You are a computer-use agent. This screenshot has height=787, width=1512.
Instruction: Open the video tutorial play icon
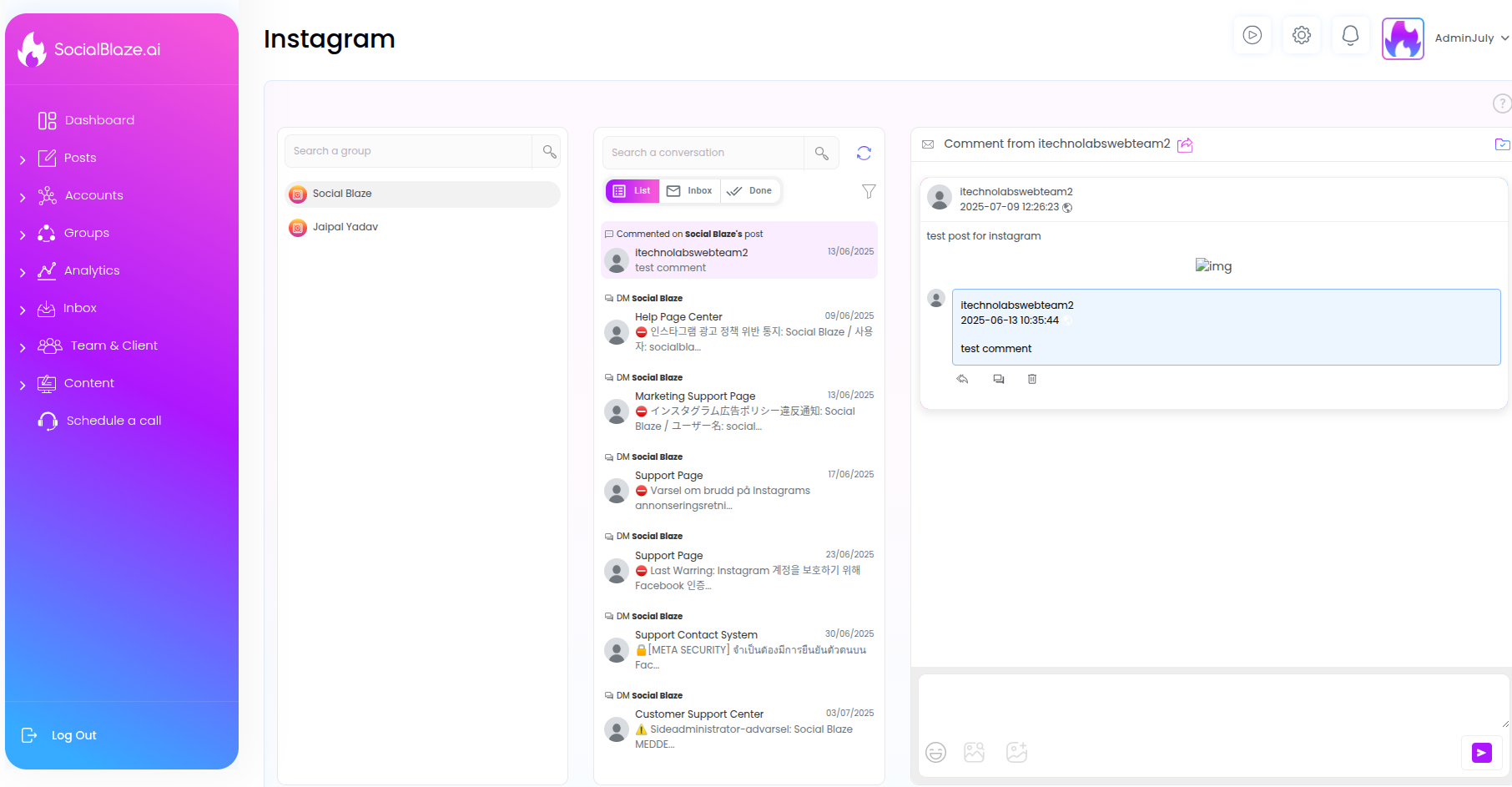(1252, 35)
